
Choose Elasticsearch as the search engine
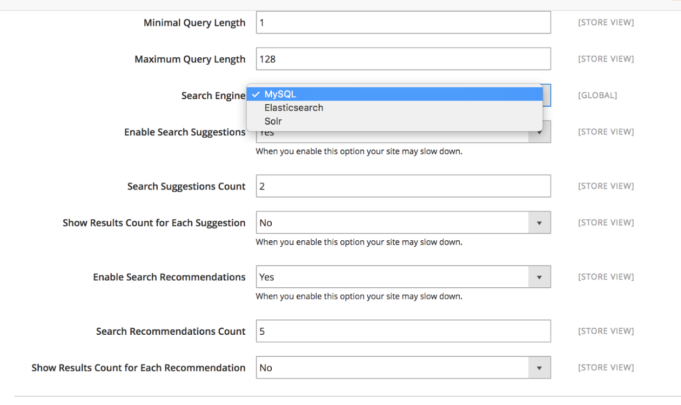coord(293,108)
